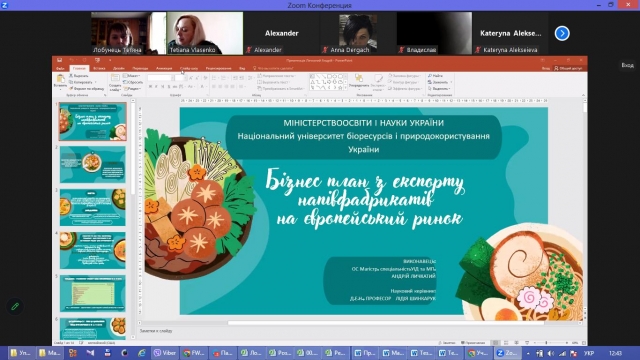The height and width of the screenshot is (360, 640).
Task: Open the Слайд-шоу ribbon tab
Action: coord(189,69)
